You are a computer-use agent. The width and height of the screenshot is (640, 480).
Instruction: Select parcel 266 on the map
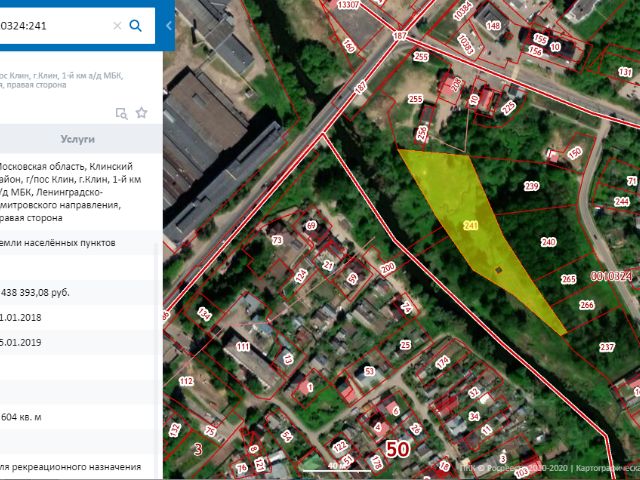pos(587,305)
